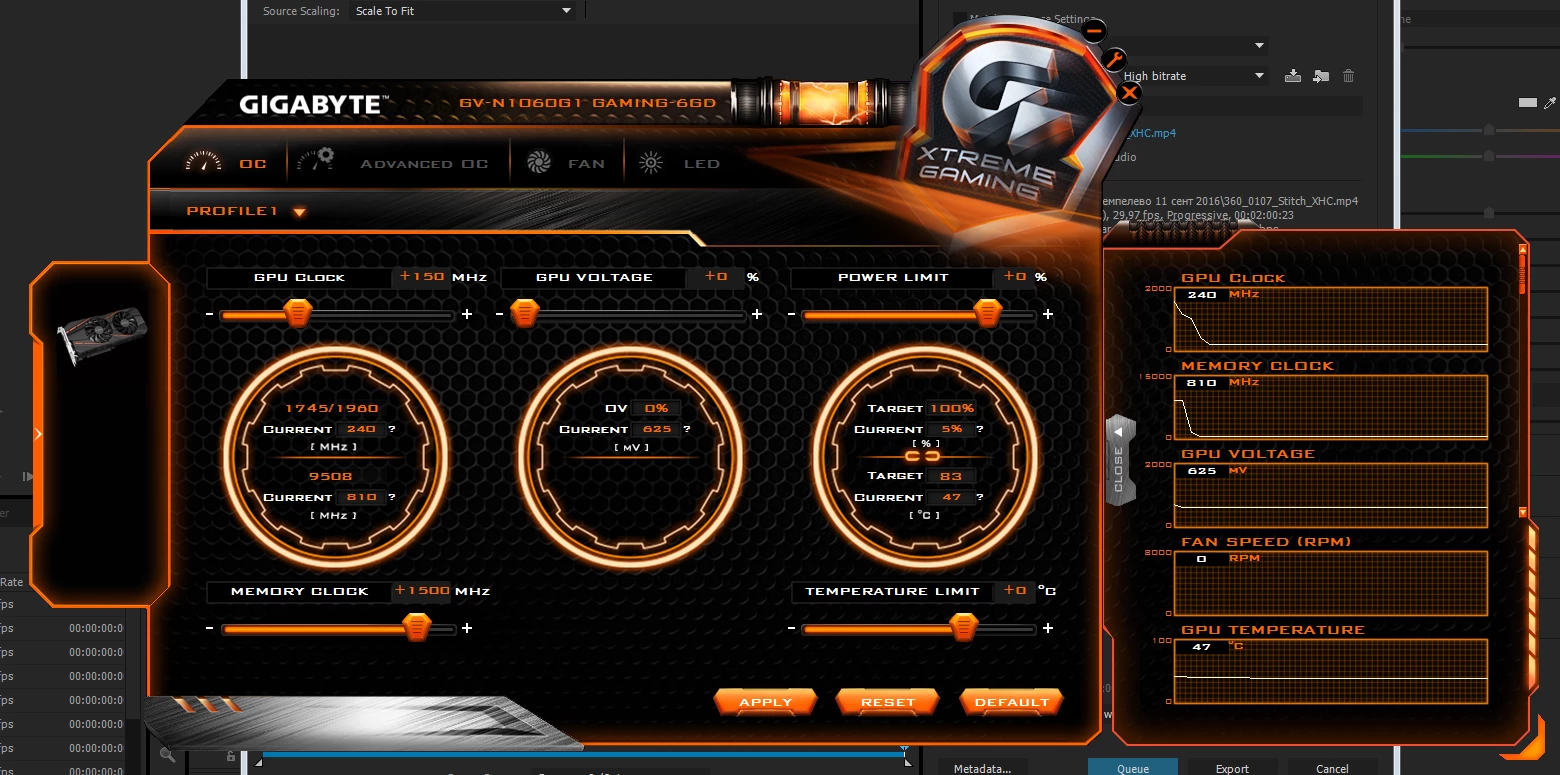The height and width of the screenshot is (775, 1560).
Task: Select the eyedropper tool in the background panel
Action: tap(1551, 103)
